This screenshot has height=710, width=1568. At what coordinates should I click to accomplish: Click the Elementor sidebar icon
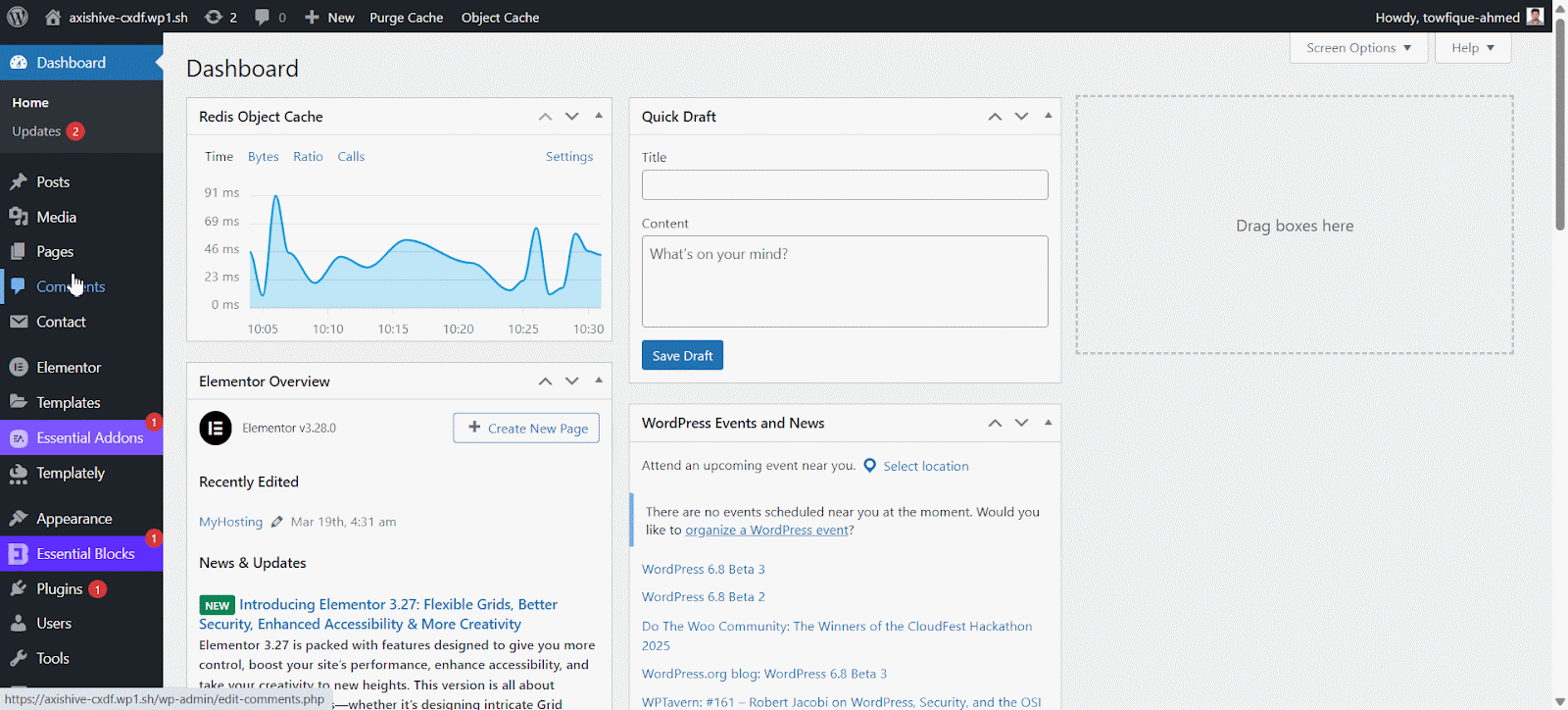(x=19, y=368)
